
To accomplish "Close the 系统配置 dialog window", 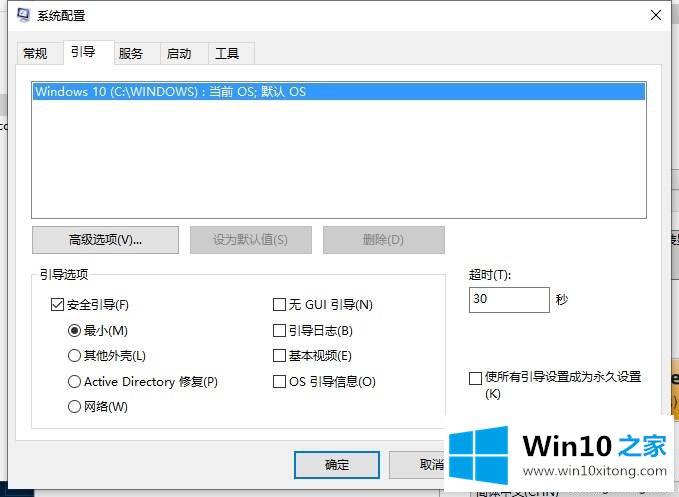I will pyautogui.click(x=656, y=15).
